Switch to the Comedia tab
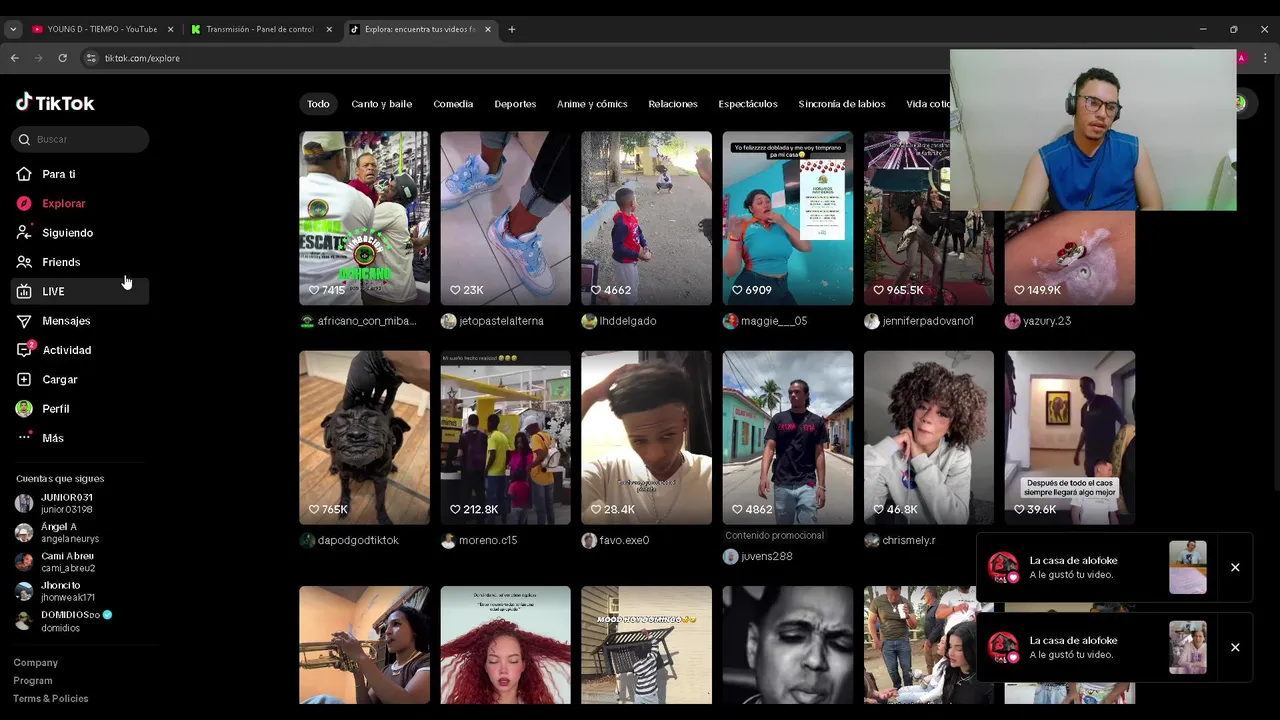This screenshot has height=720, width=1280. pyautogui.click(x=453, y=104)
